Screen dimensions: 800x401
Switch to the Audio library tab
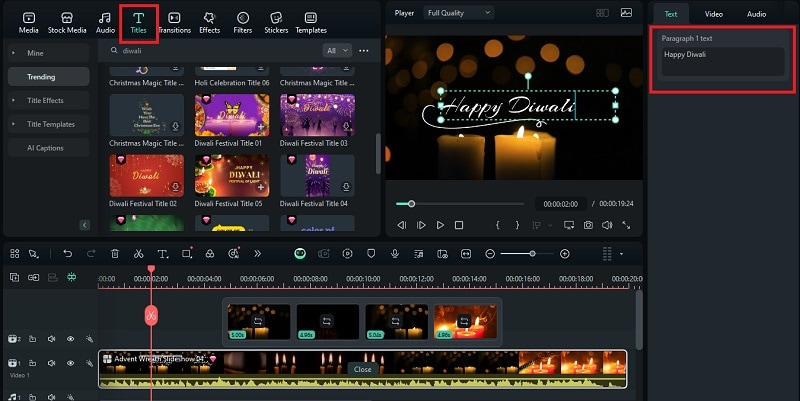pyautogui.click(x=105, y=23)
